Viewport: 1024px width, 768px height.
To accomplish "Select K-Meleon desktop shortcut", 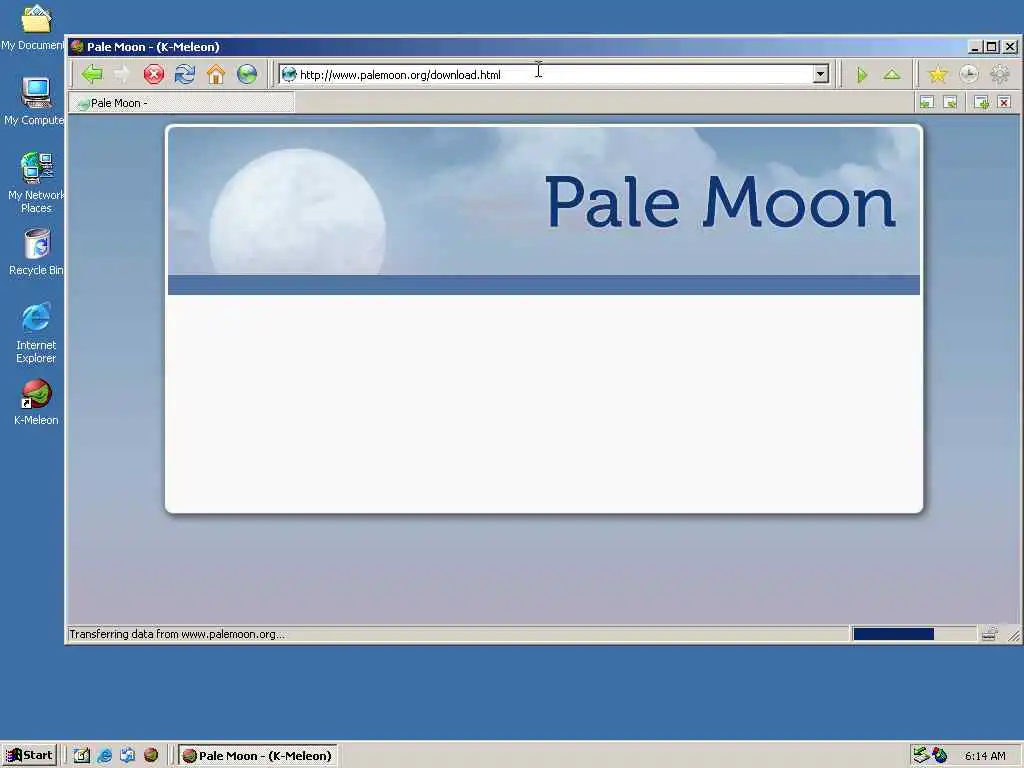I will pyautogui.click(x=36, y=402).
